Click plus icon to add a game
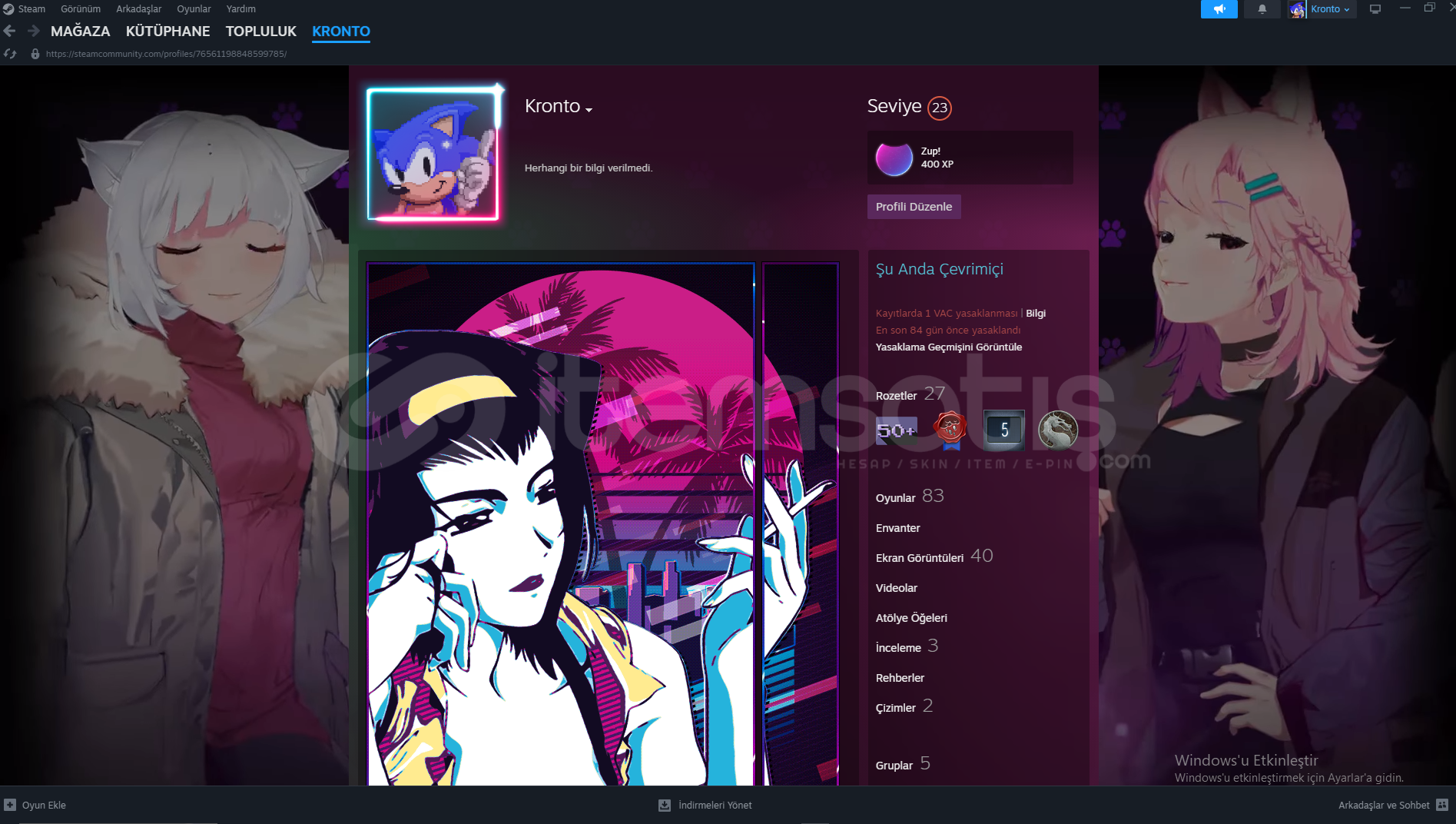The height and width of the screenshot is (824, 1456). click(x=10, y=806)
